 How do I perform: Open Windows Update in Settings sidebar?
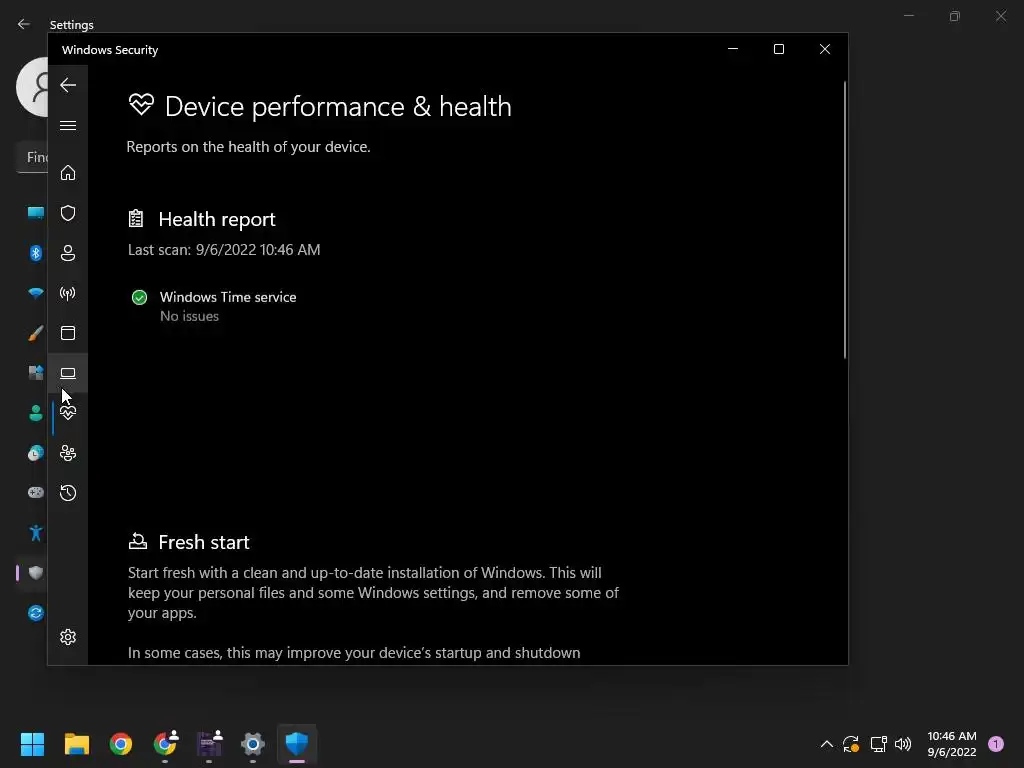click(x=35, y=613)
